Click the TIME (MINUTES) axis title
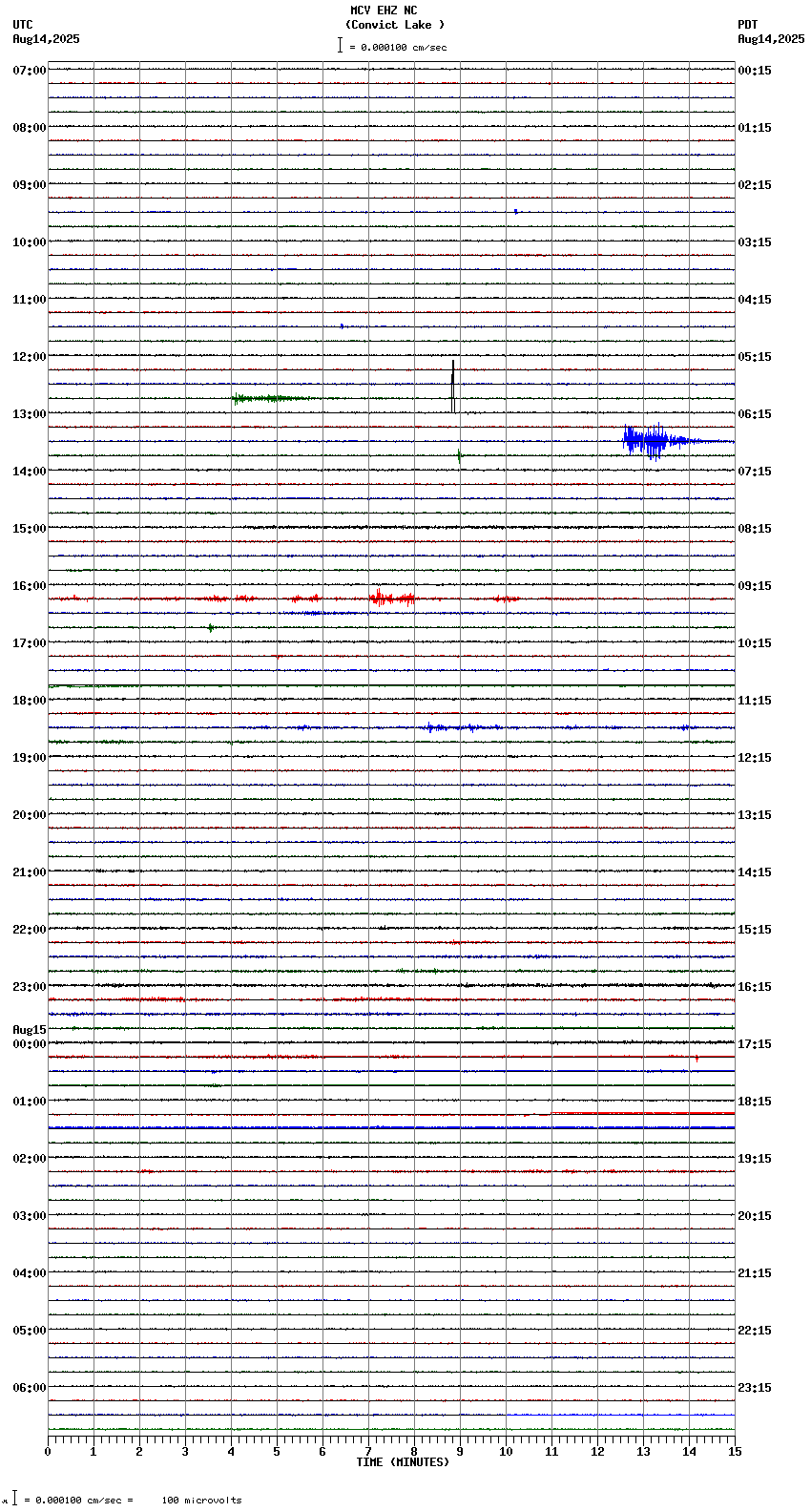This screenshot has width=811, height=1512. 403,1462
